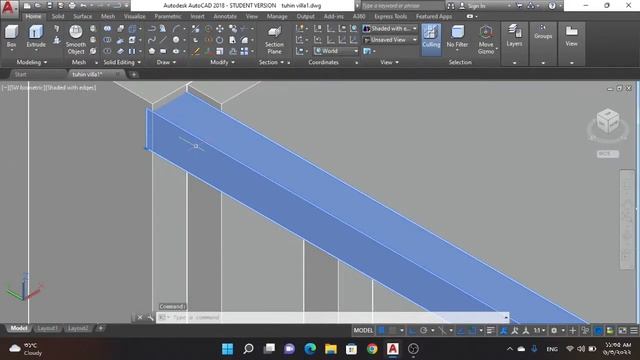Open the WCS menu below the ViewCube
The width and height of the screenshot is (640, 360).
click(x=608, y=154)
